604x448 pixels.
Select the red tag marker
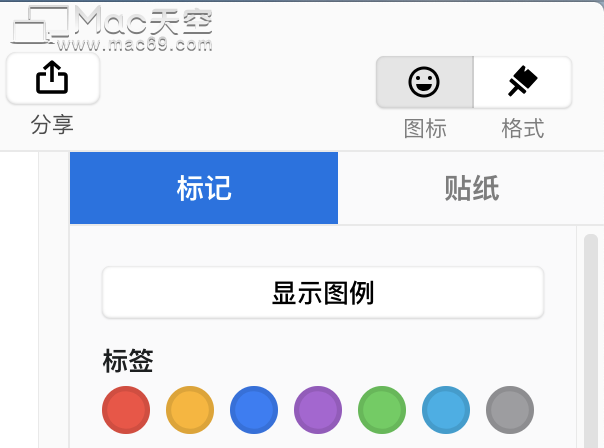(x=126, y=410)
